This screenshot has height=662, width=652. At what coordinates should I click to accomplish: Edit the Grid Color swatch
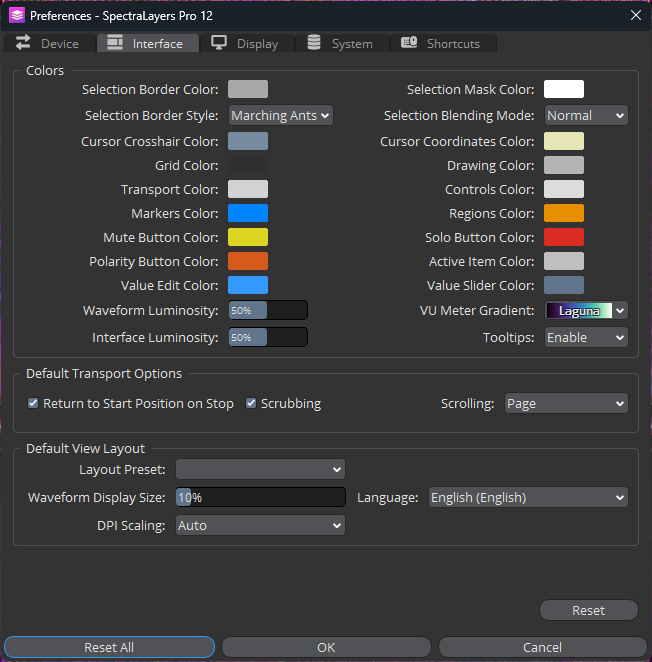(248, 165)
